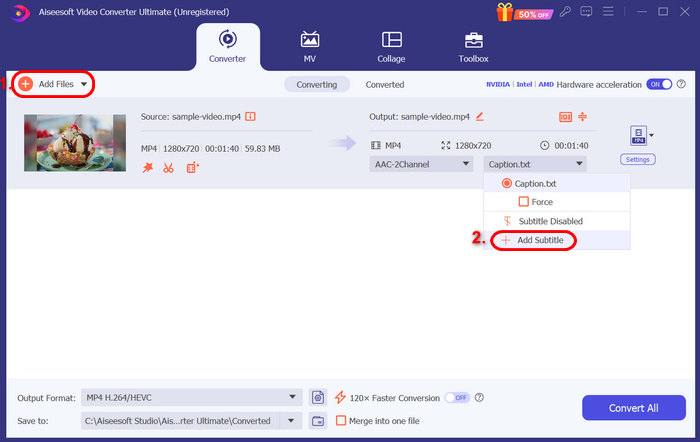
Task: Click the output duration 00:01:40
Action: point(571,146)
